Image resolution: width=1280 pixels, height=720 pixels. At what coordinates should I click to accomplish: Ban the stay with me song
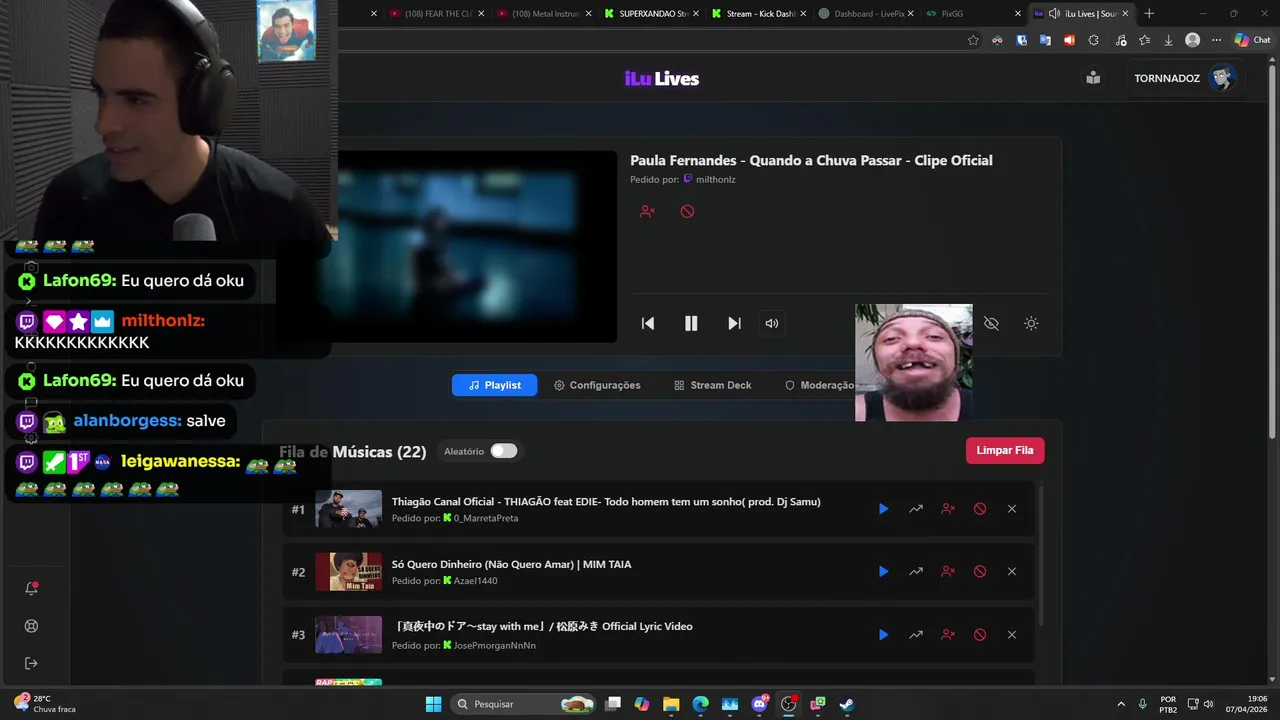coord(980,634)
